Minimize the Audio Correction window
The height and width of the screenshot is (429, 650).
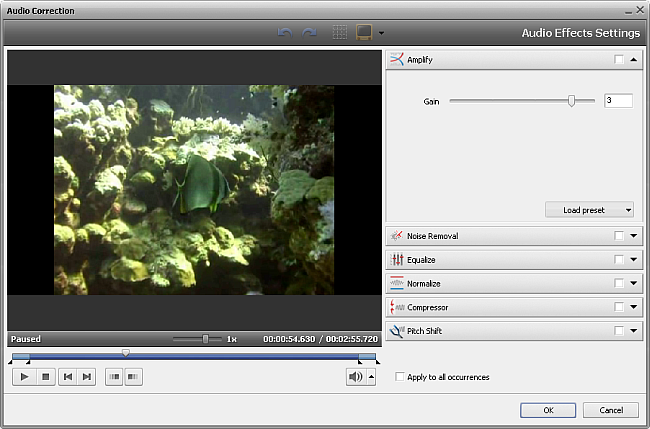tap(629, 11)
